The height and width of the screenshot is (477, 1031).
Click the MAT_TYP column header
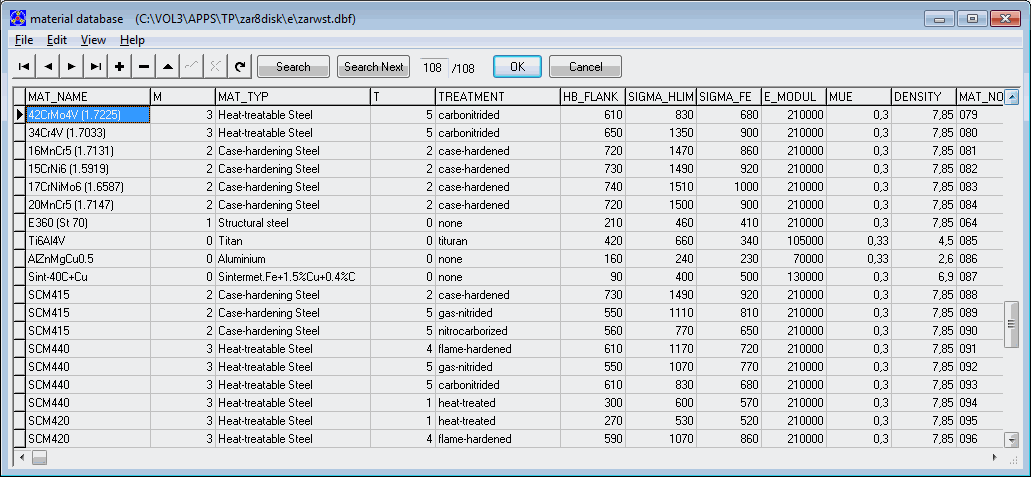pyautogui.click(x=291, y=96)
